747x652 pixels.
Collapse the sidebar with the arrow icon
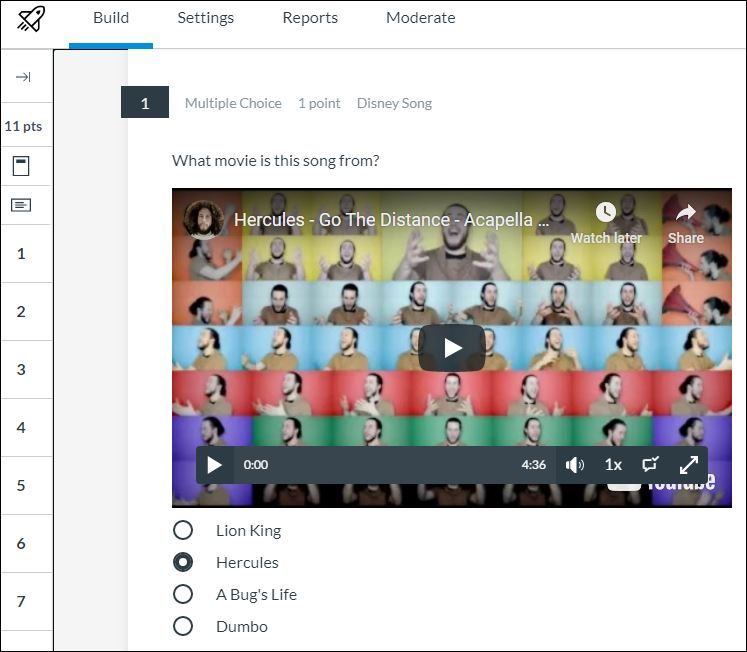pos(23,77)
